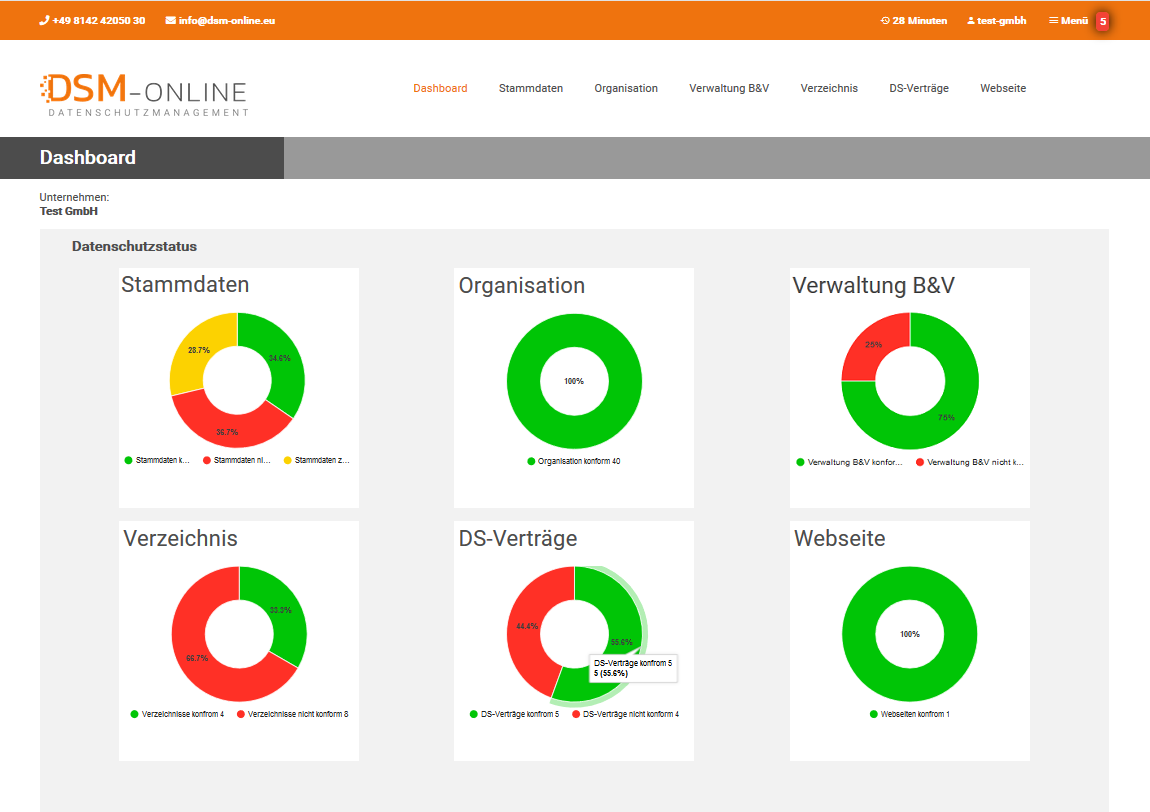Select the Webseite menu item
The width and height of the screenshot is (1150, 812).
tap(1002, 88)
